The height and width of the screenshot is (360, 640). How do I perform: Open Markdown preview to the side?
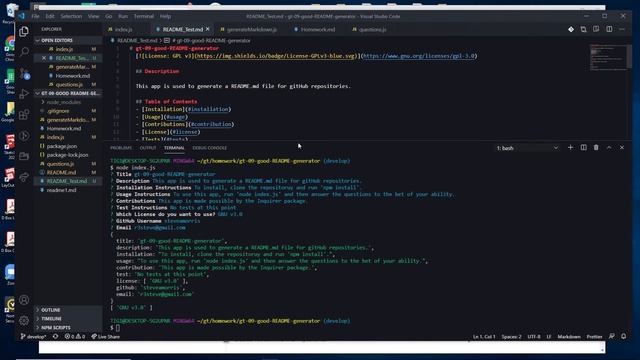point(596,29)
